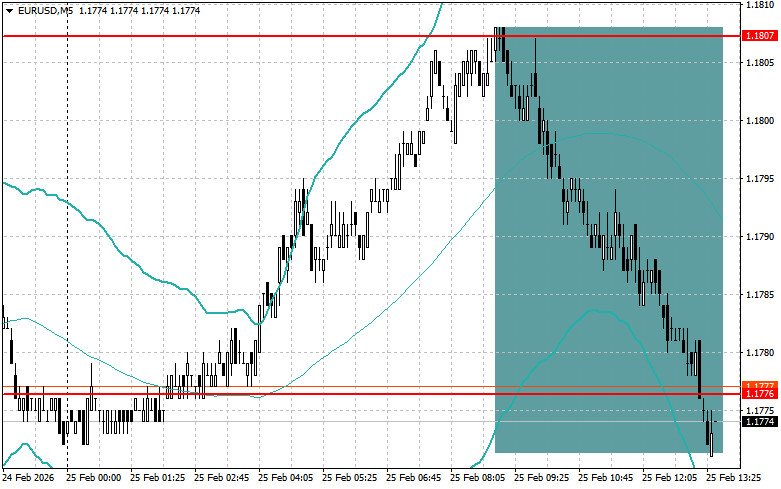Click the 25 Feb 00:00 time label
The image size is (781, 489).
point(94,478)
